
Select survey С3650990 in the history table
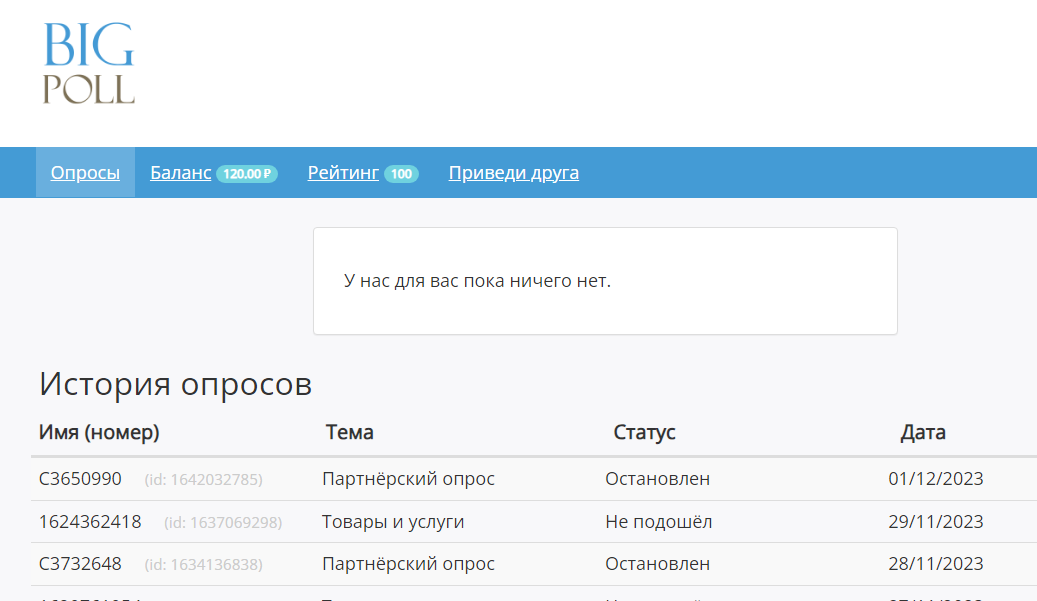coord(79,478)
